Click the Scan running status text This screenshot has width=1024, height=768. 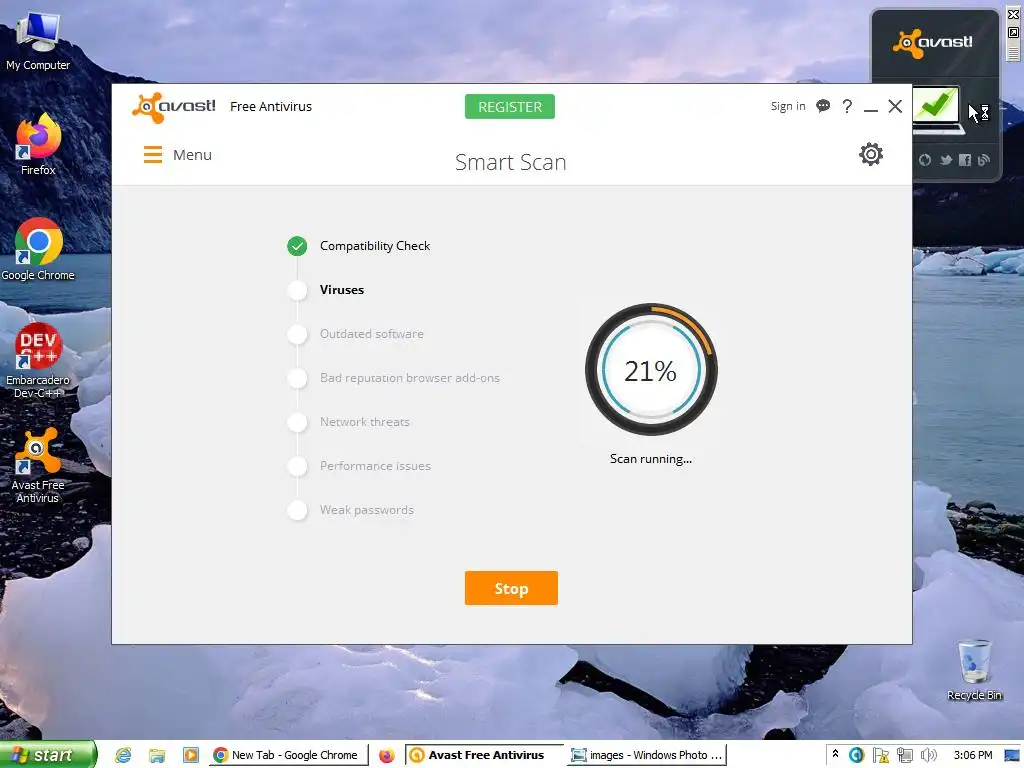(650, 458)
